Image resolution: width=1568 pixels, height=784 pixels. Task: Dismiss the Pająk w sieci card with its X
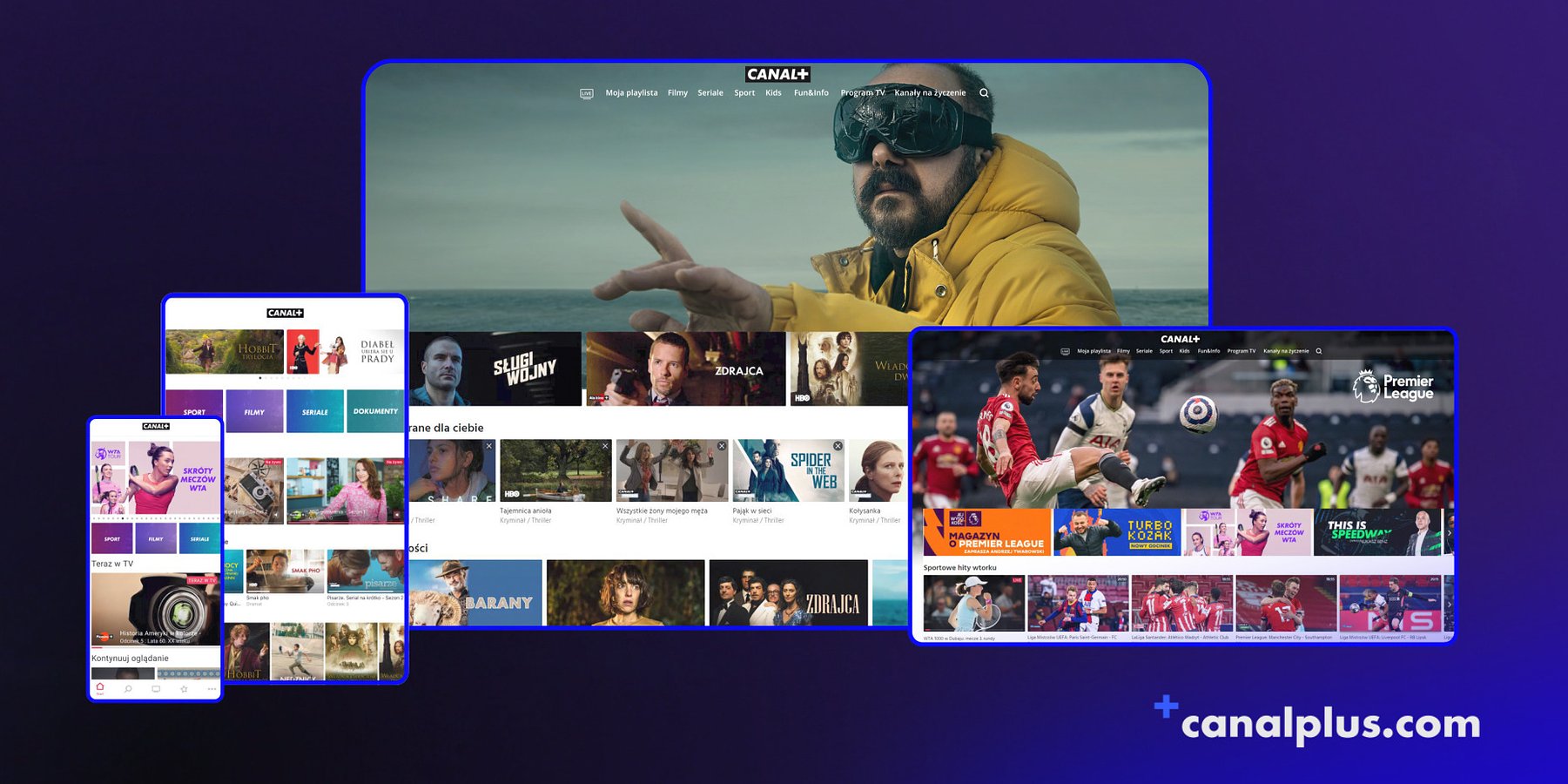[838, 446]
